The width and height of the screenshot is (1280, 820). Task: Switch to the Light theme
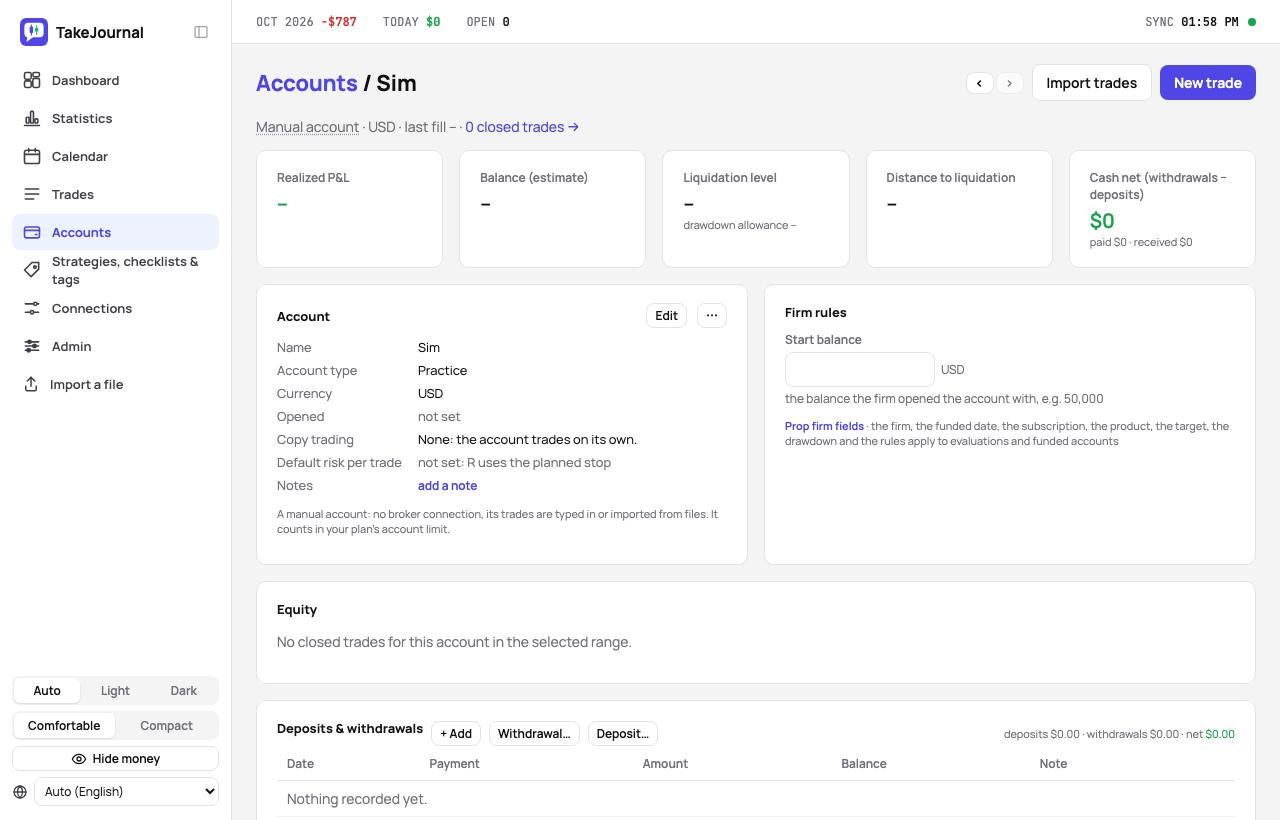[x=115, y=691]
